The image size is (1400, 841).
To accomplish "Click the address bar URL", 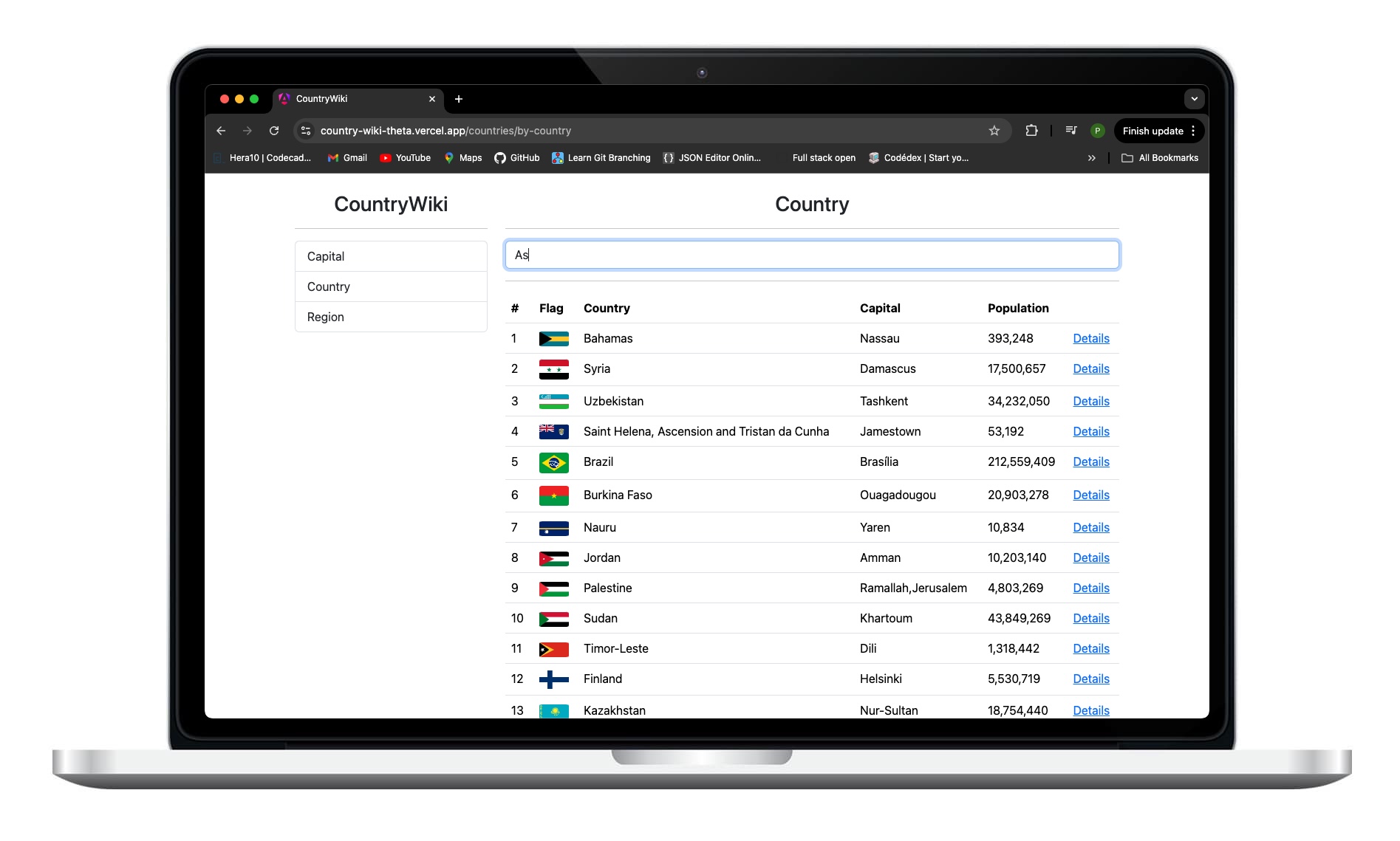I will coord(445,131).
